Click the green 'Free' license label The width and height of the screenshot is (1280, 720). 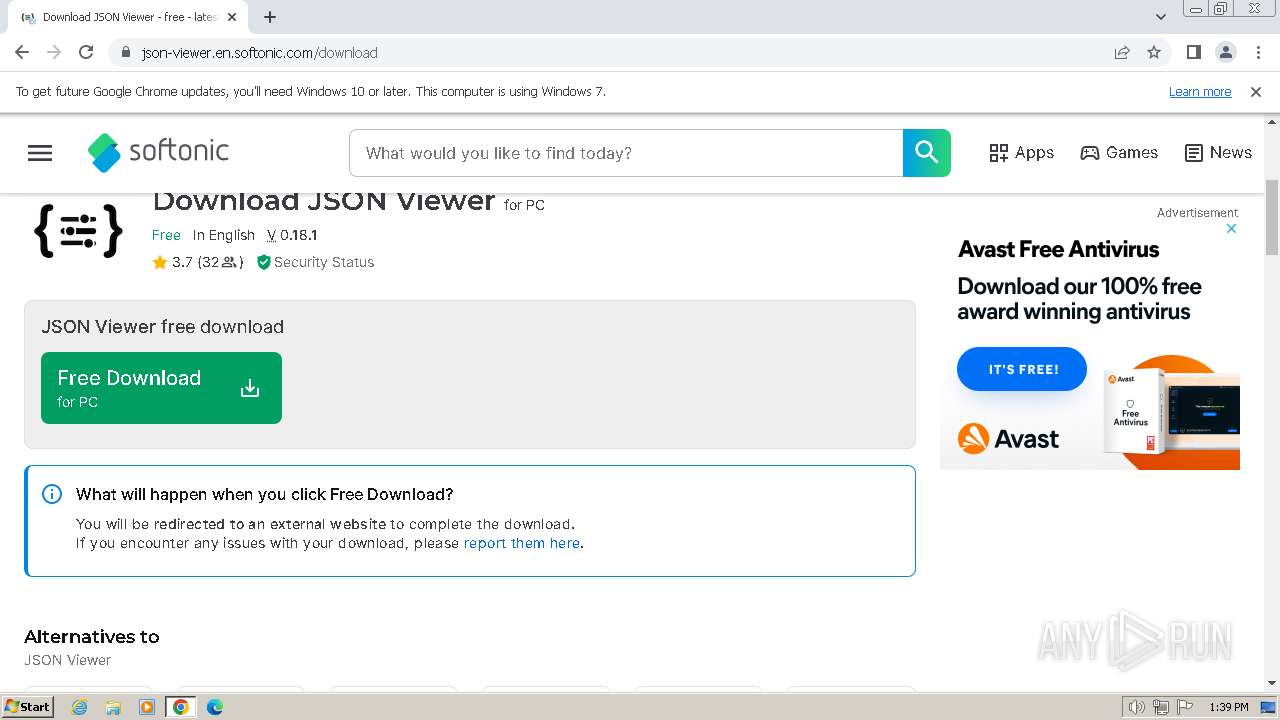(x=166, y=235)
